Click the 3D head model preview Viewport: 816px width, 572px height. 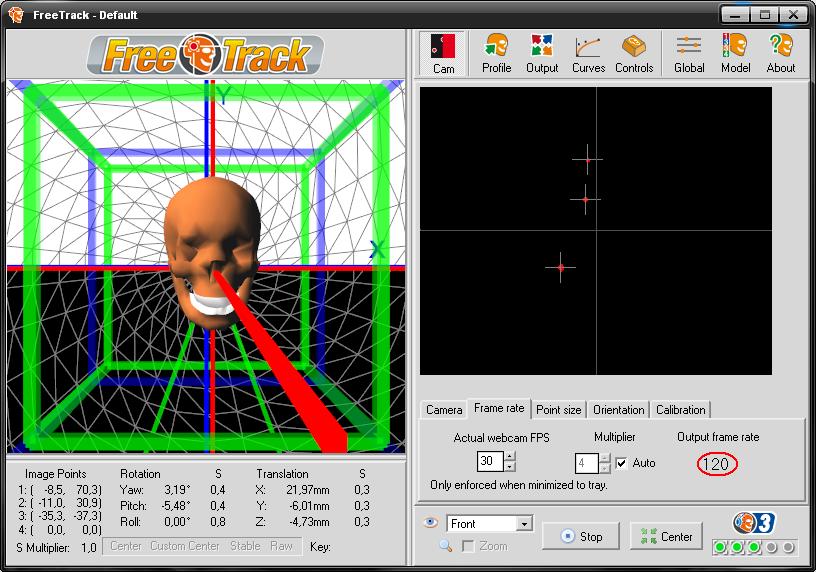tap(206, 266)
